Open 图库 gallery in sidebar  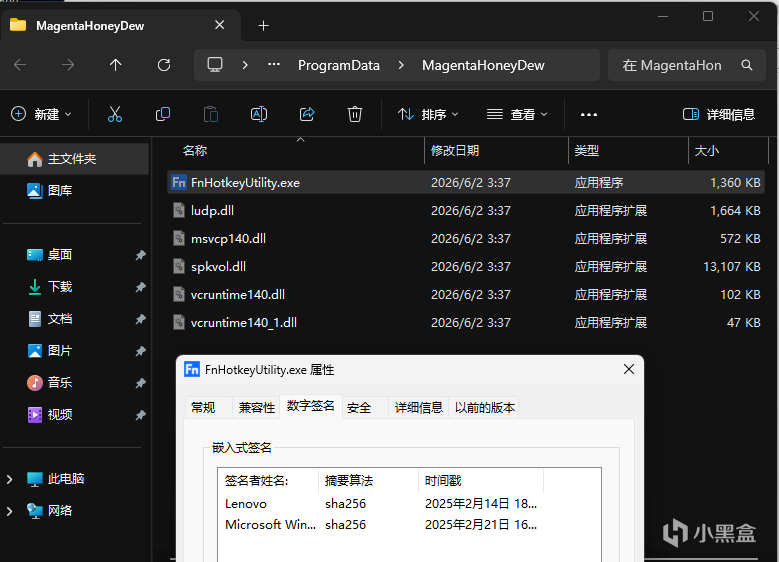(75, 191)
